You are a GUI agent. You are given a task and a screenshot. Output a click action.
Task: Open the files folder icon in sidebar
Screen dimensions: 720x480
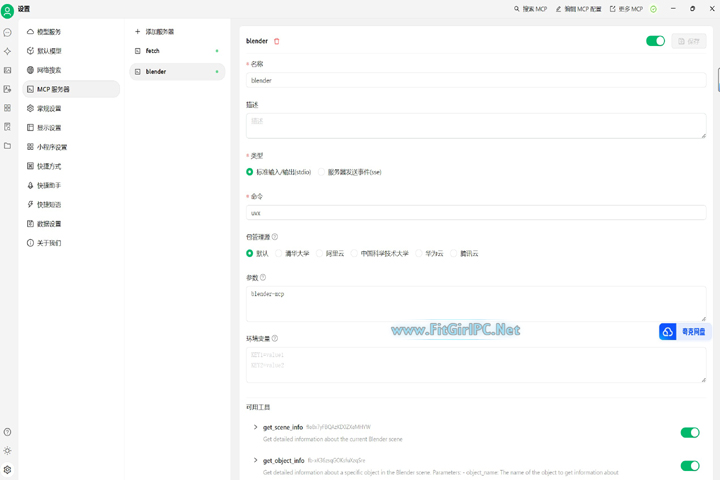(7, 146)
